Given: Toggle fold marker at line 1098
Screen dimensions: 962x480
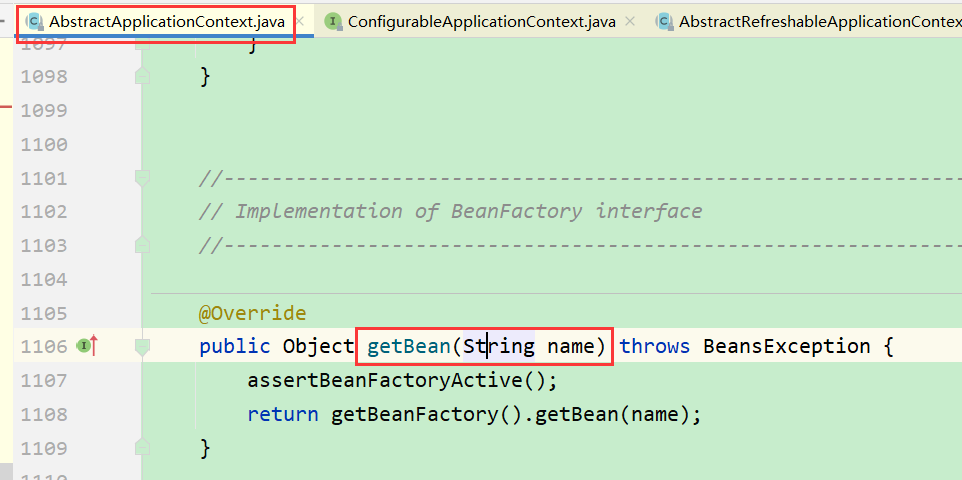Looking at the screenshot, I should point(142,77).
